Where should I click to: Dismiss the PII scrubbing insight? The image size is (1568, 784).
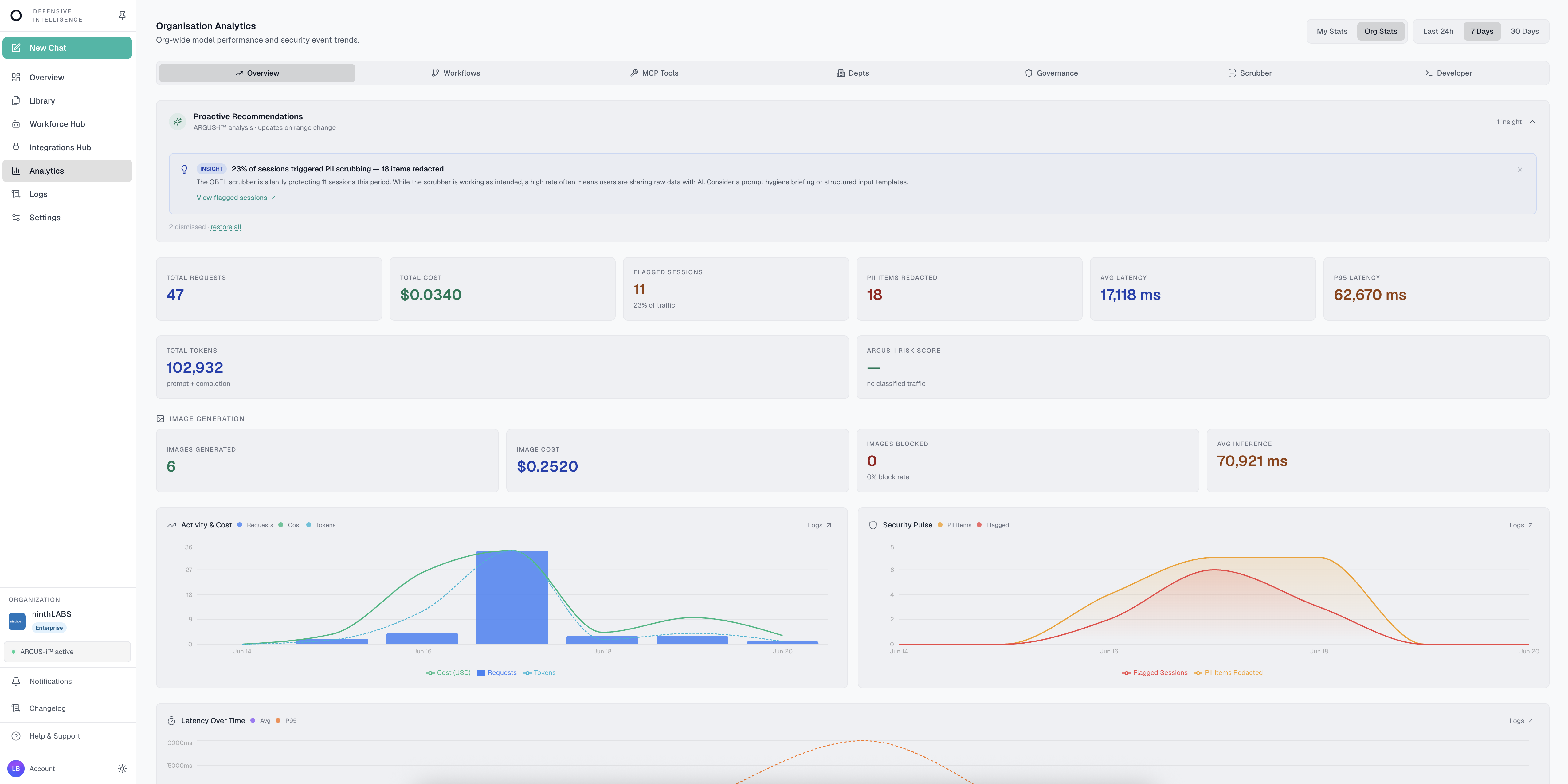coord(1520,170)
